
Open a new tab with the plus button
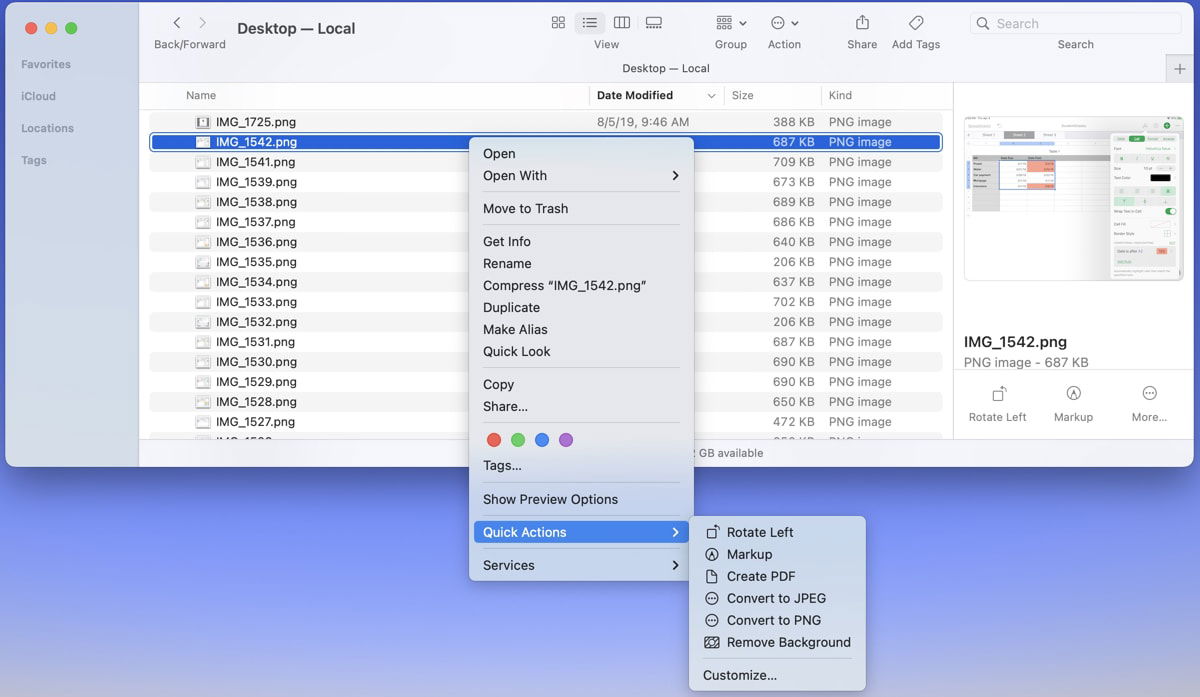[x=1179, y=68]
